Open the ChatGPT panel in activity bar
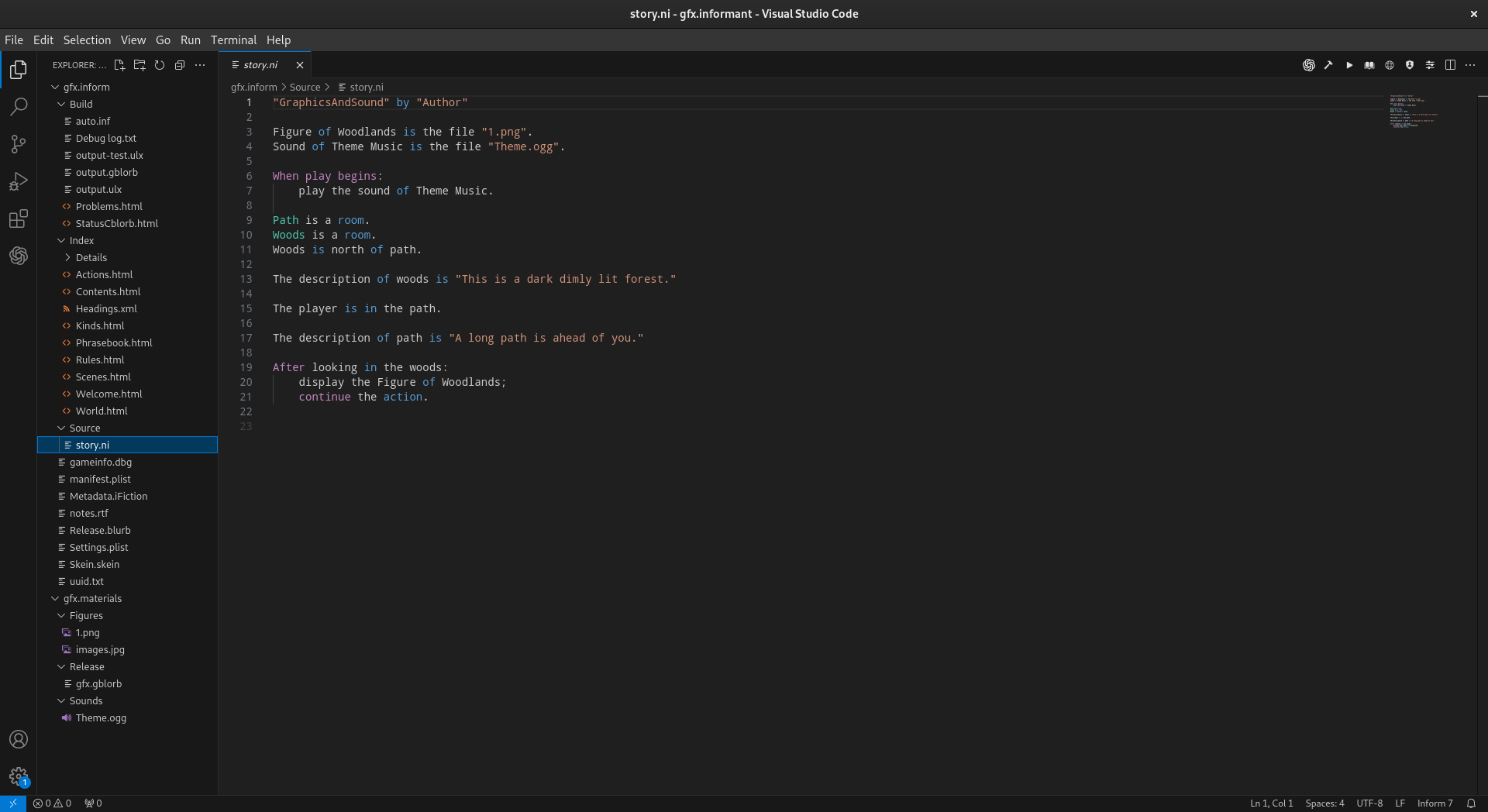1488x812 pixels. [19, 256]
